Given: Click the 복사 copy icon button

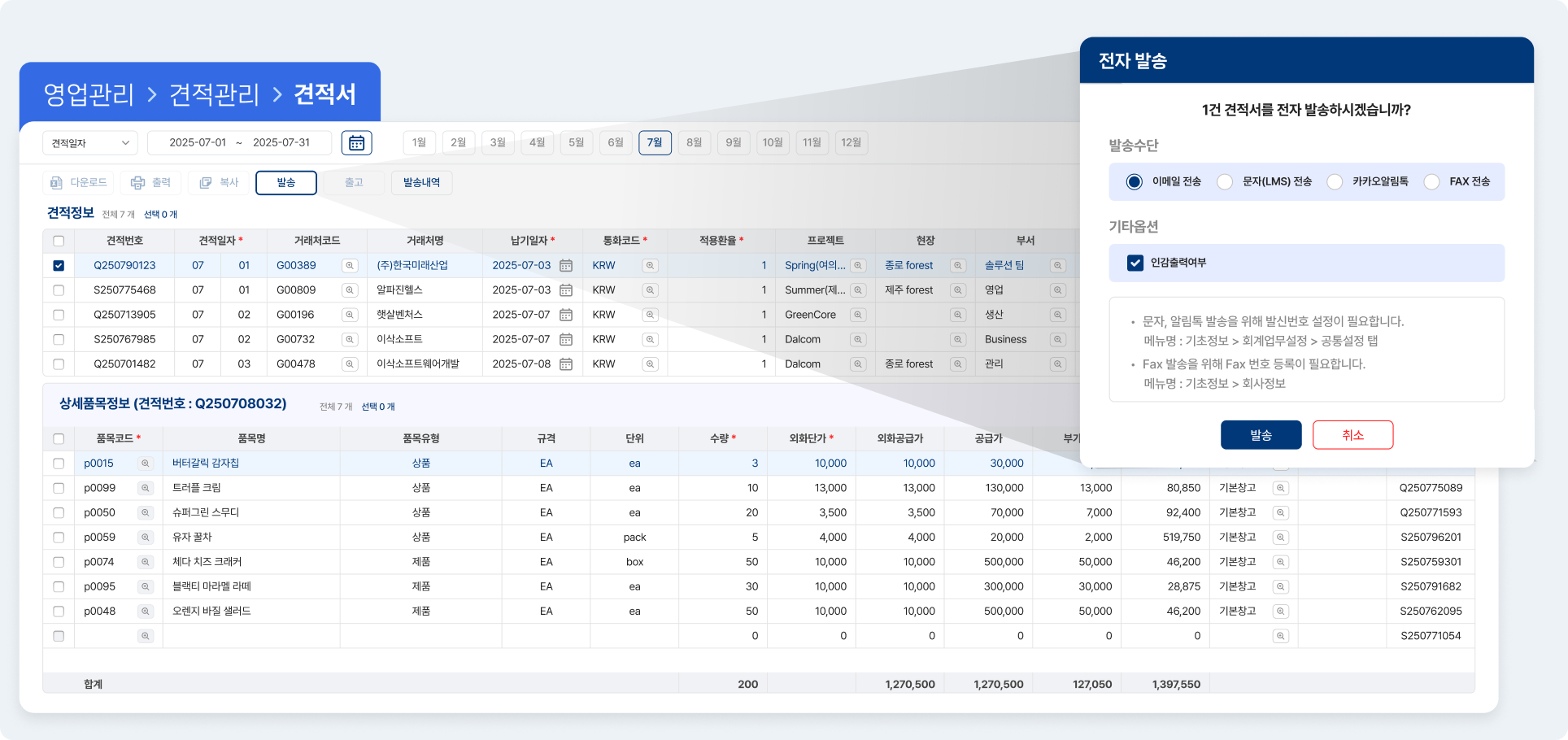Looking at the screenshot, I should click(219, 183).
